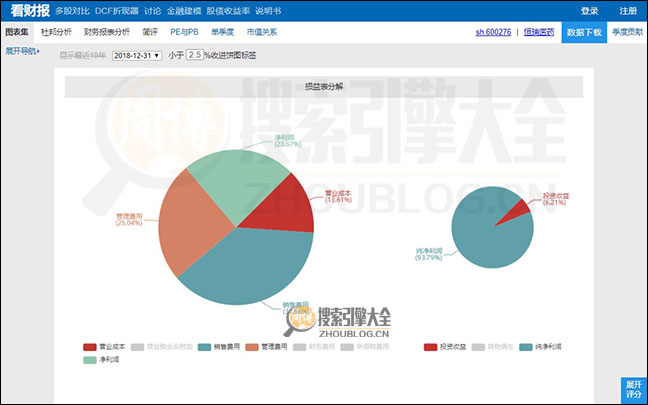Enable the greyed 财务费用 legend entry

click(x=314, y=347)
